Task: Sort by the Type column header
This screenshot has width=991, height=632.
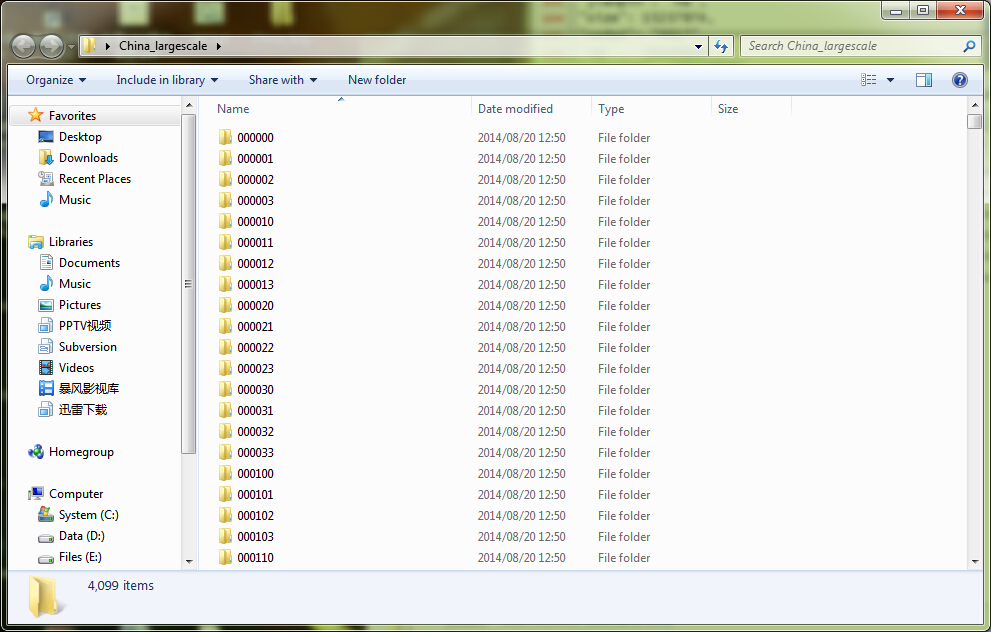Action: click(652, 109)
